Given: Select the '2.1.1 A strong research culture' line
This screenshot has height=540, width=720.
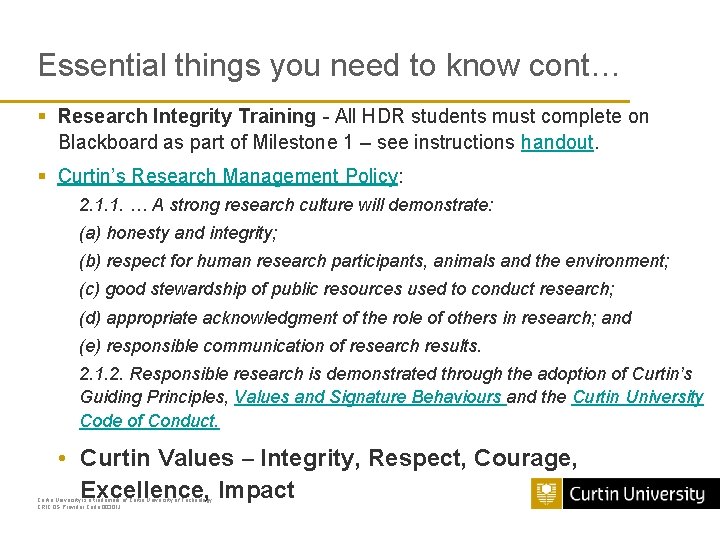Looking at the screenshot, I should point(286,205).
